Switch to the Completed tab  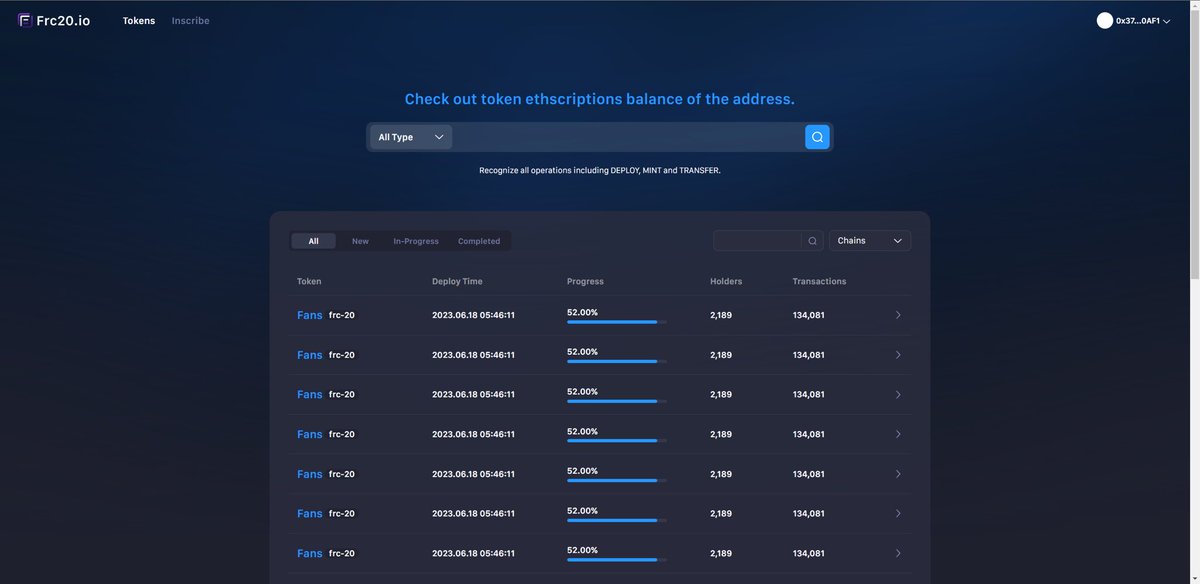(479, 241)
